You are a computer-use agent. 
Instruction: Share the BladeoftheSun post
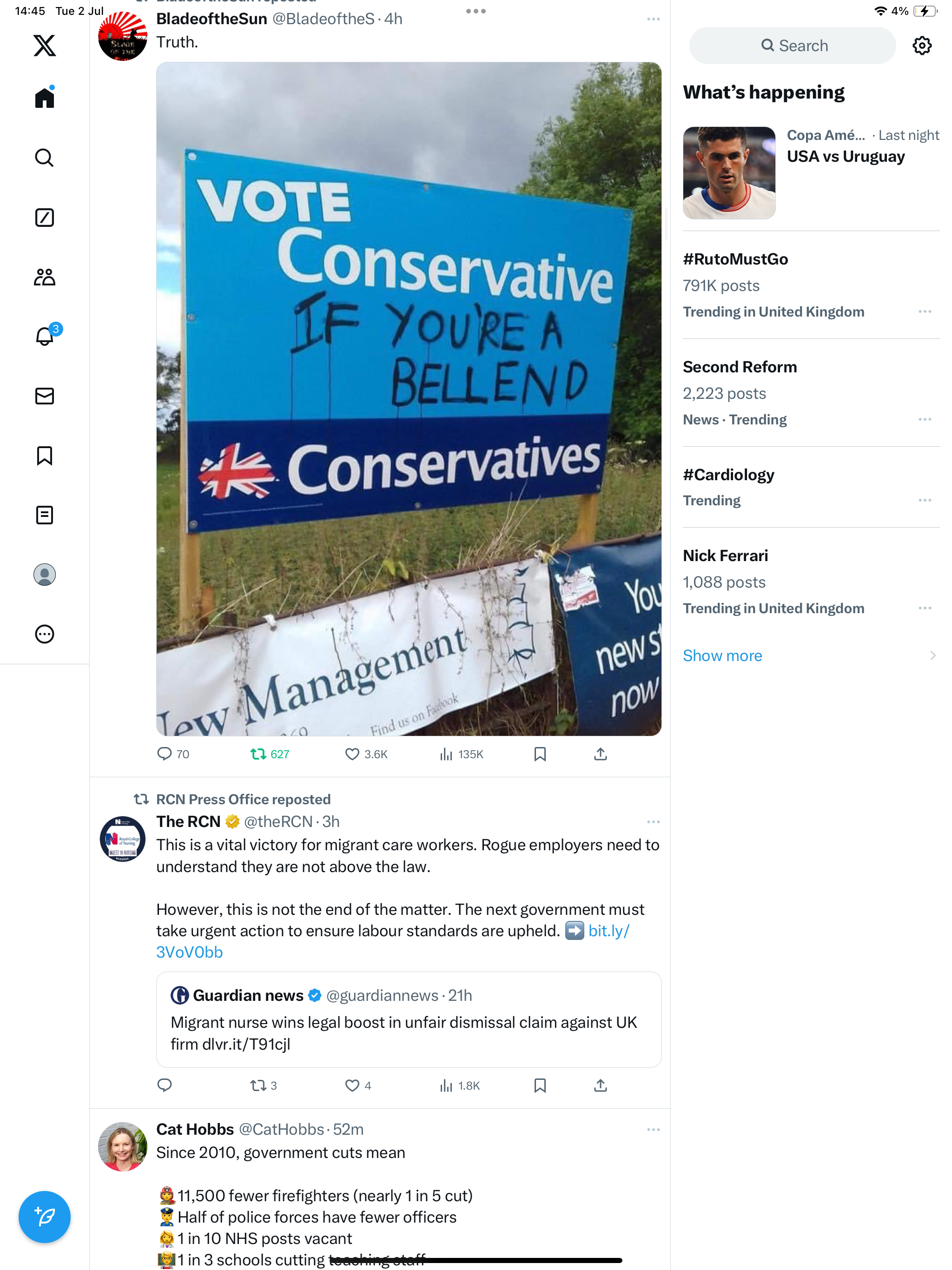click(600, 754)
